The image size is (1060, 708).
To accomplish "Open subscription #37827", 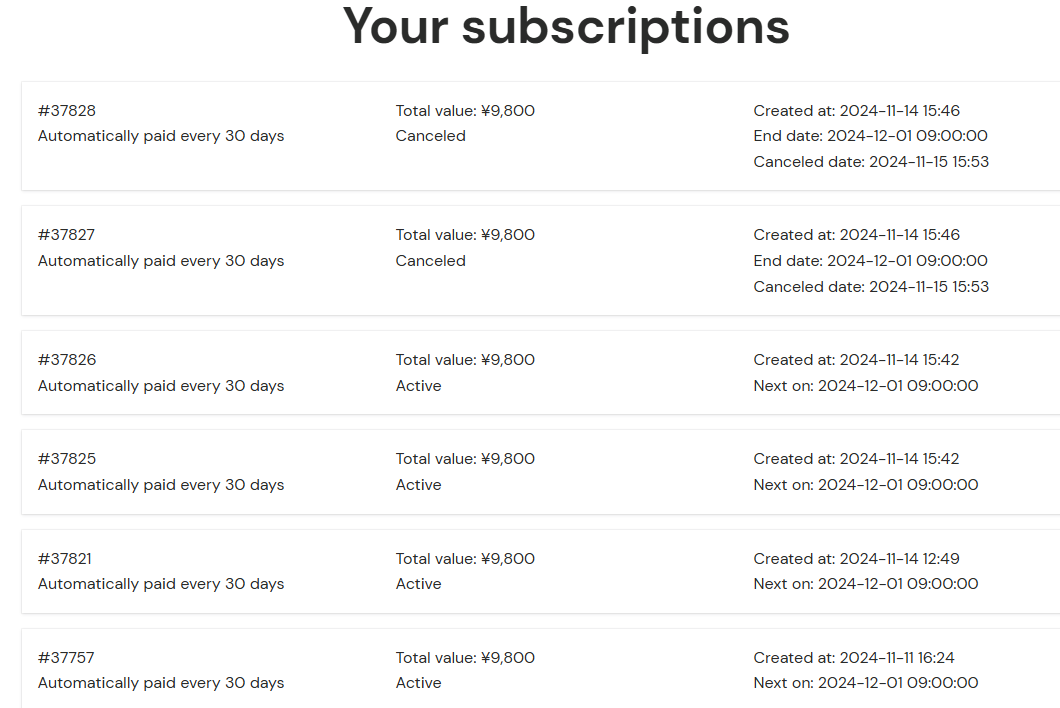I will click(67, 235).
